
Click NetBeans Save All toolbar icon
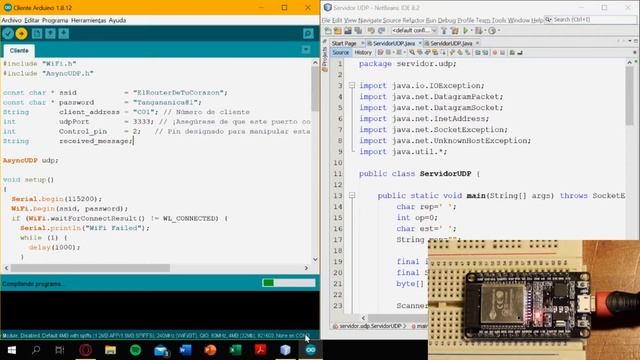358,31
